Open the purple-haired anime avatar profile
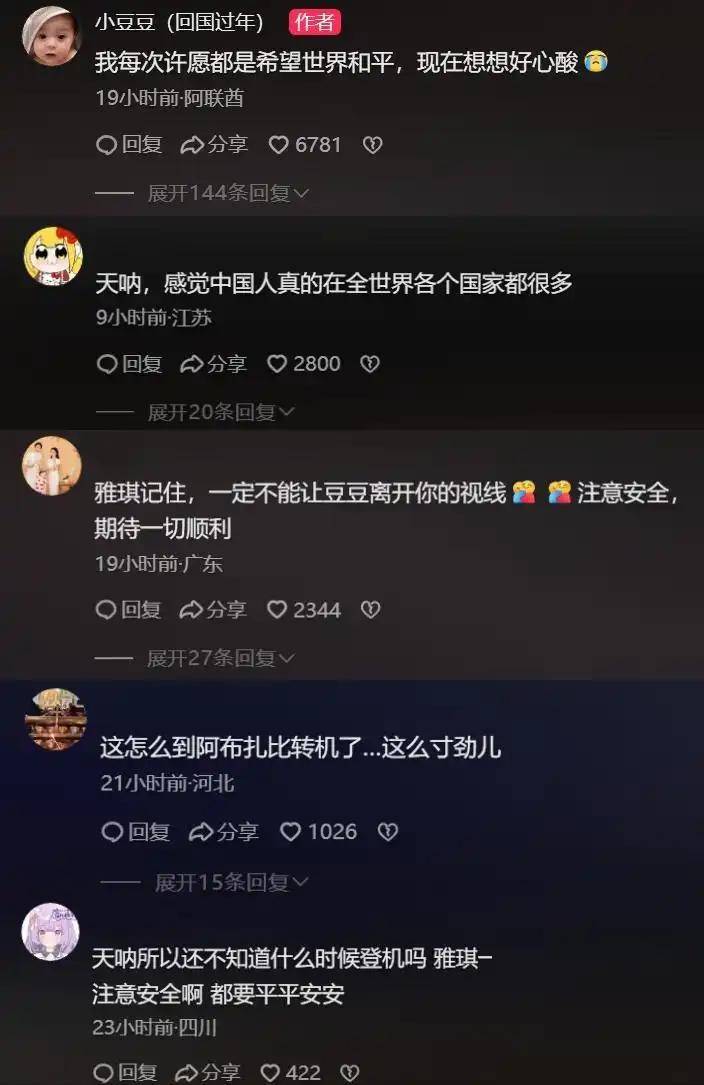Viewport: 704px width, 1085px height. 51,931
